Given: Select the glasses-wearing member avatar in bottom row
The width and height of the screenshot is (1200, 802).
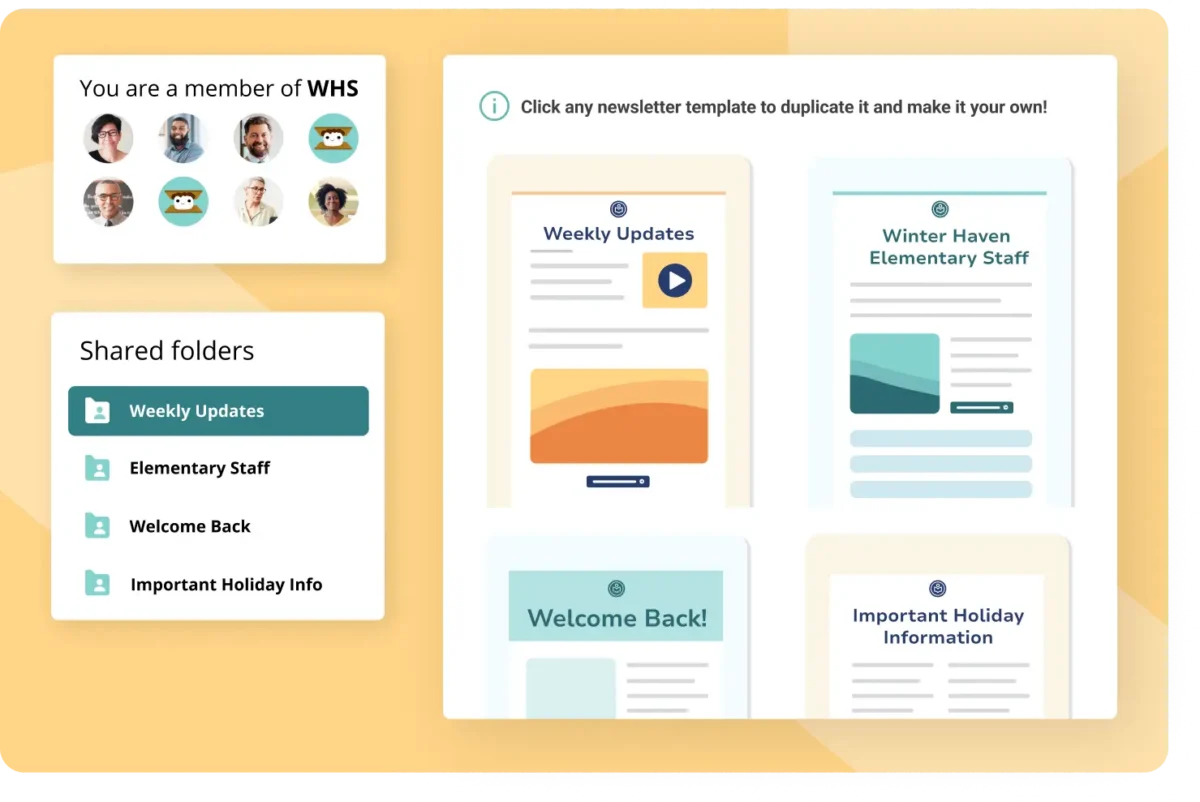Looking at the screenshot, I should point(108,202).
